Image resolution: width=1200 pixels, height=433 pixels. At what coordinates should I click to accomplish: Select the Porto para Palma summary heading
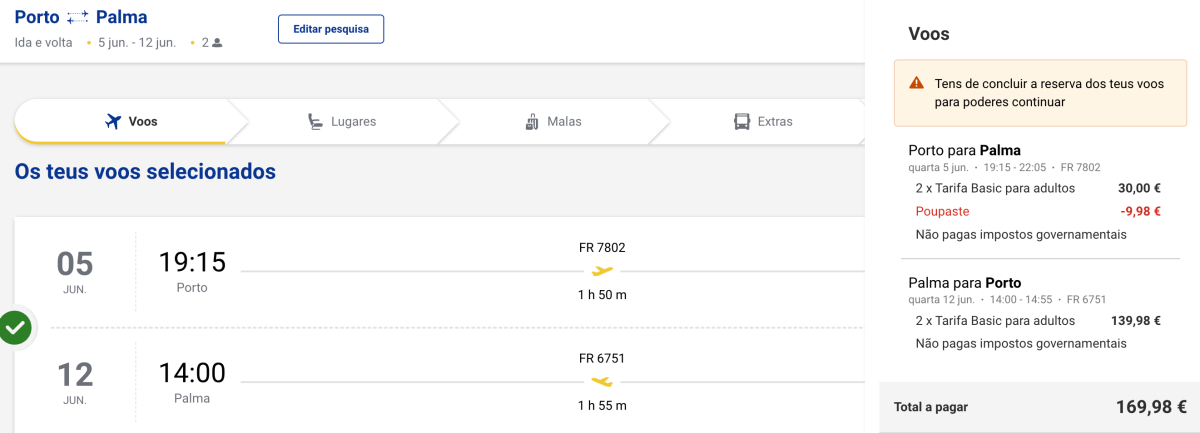coord(964,150)
